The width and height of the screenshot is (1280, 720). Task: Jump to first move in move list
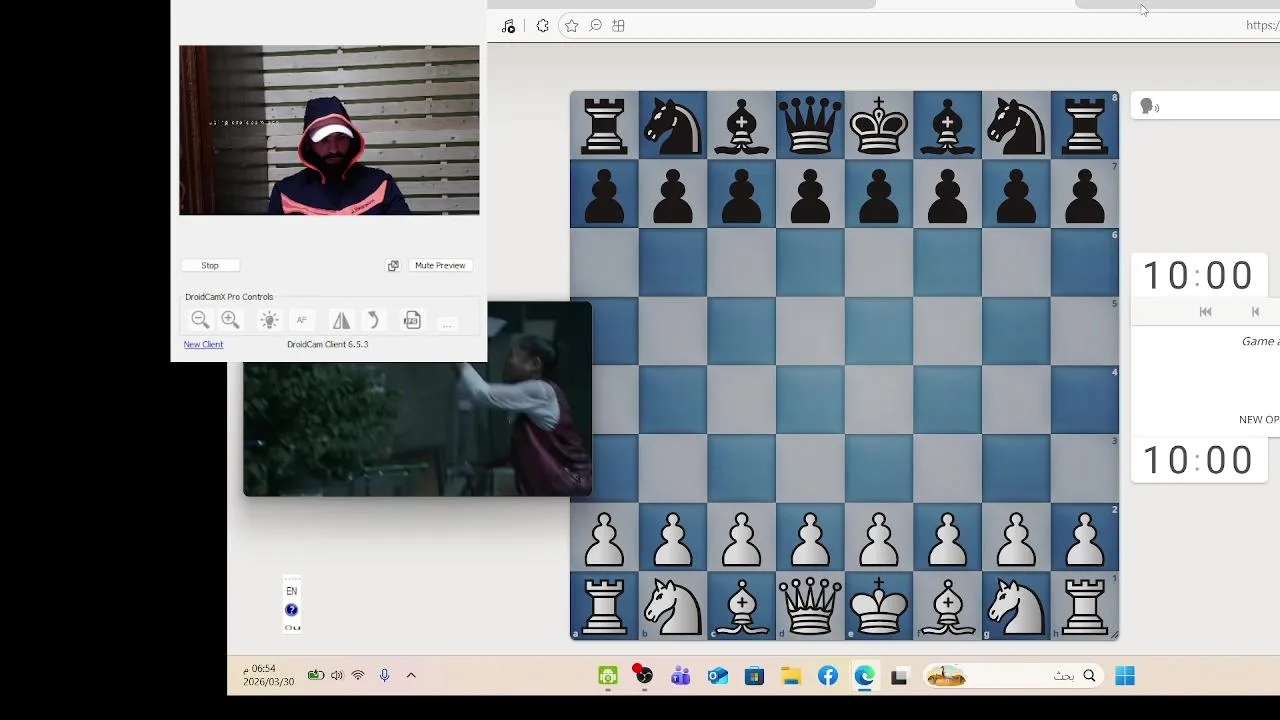(1205, 312)
